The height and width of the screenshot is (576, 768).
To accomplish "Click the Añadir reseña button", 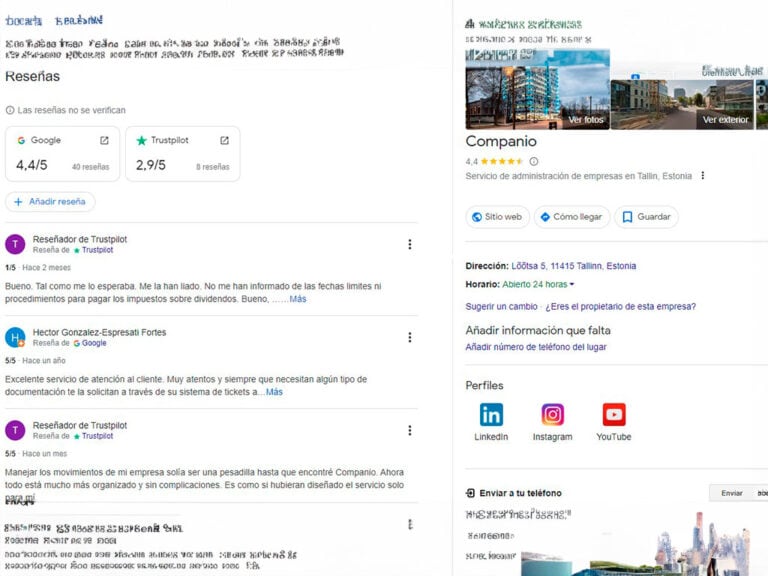I will tap(50, 202).
